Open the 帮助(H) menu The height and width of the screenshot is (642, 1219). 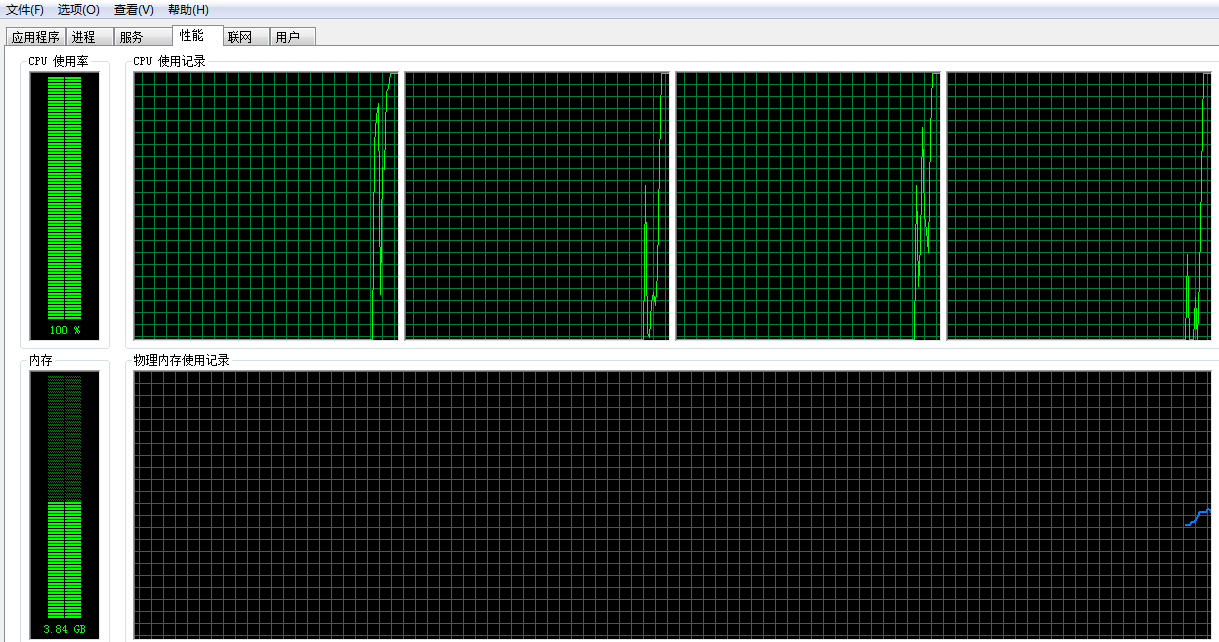tap(188, 10)
